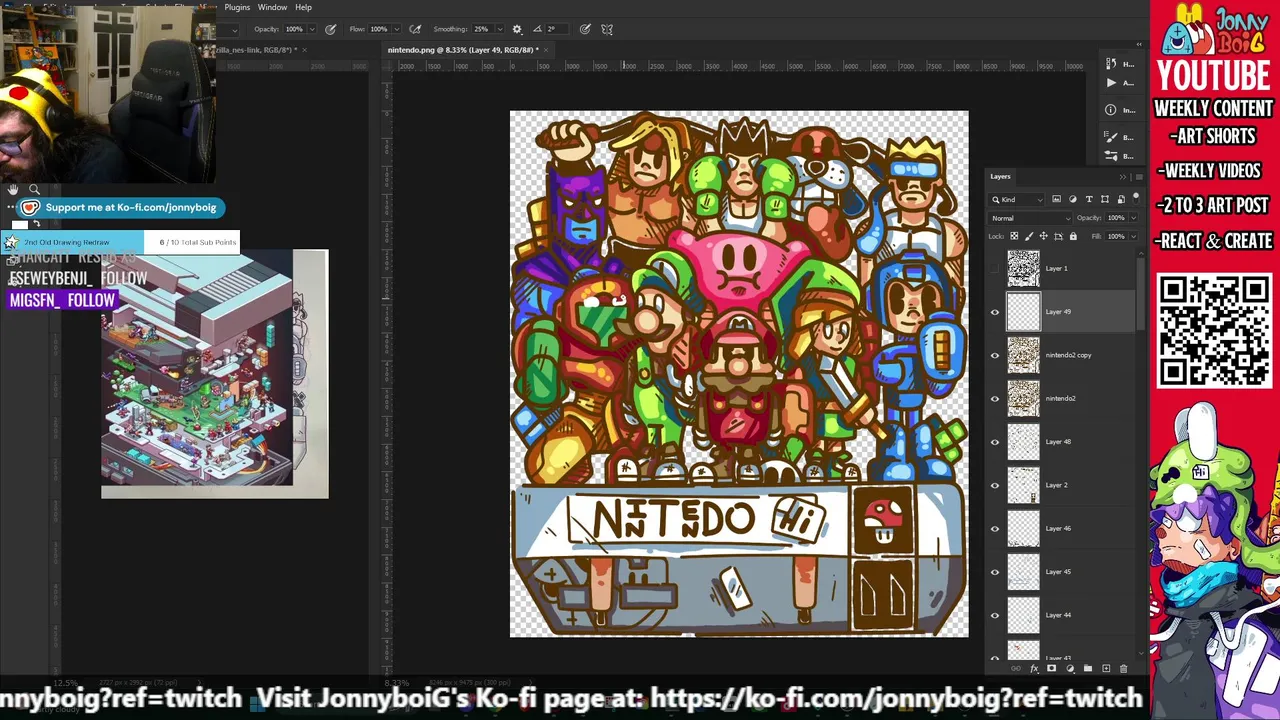Toggle pressure for opacity icon
Screen dimensions: 1280x720
coord(331,29)
